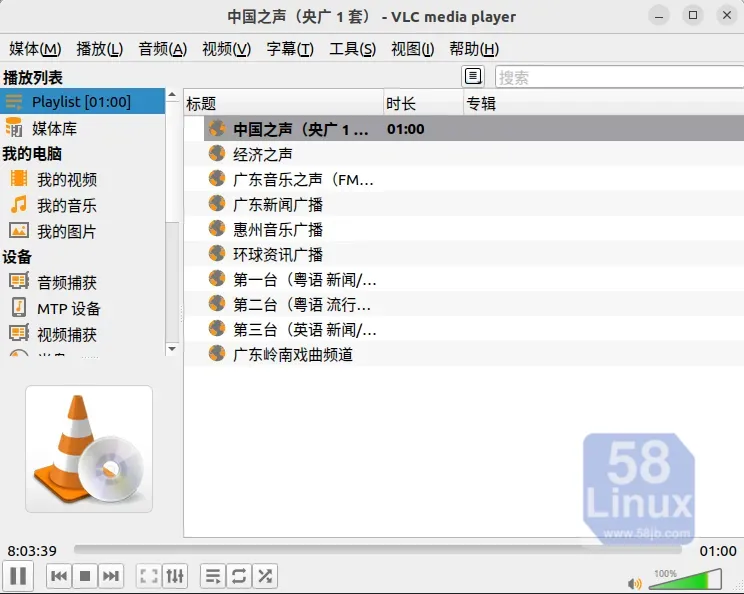Open the 字幕(T) menu
Screen dimensions: 744x594
[x=290, y=48]
